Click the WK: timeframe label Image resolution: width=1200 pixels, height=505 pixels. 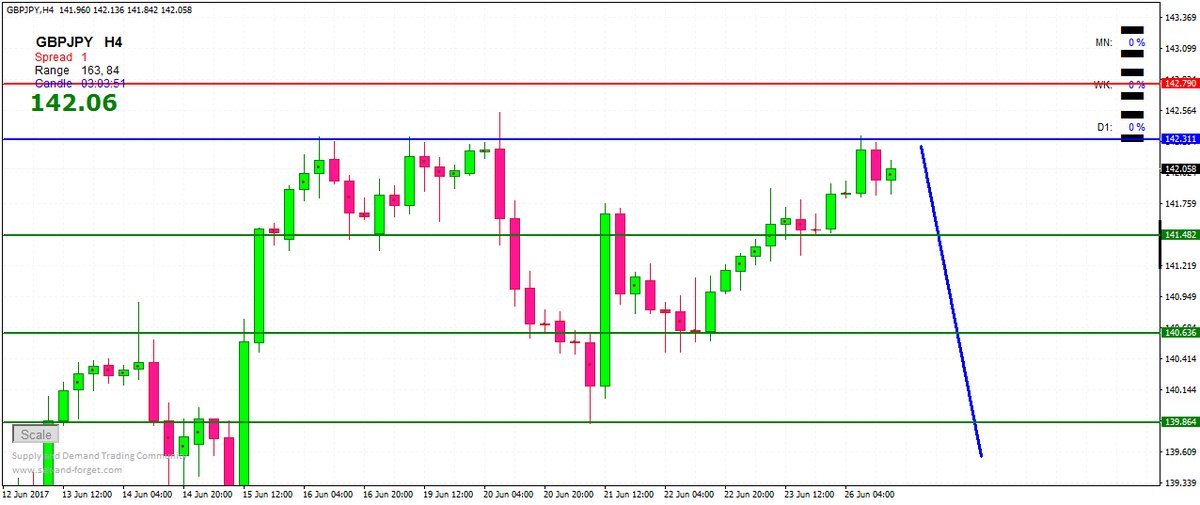tap(1104, 85)
